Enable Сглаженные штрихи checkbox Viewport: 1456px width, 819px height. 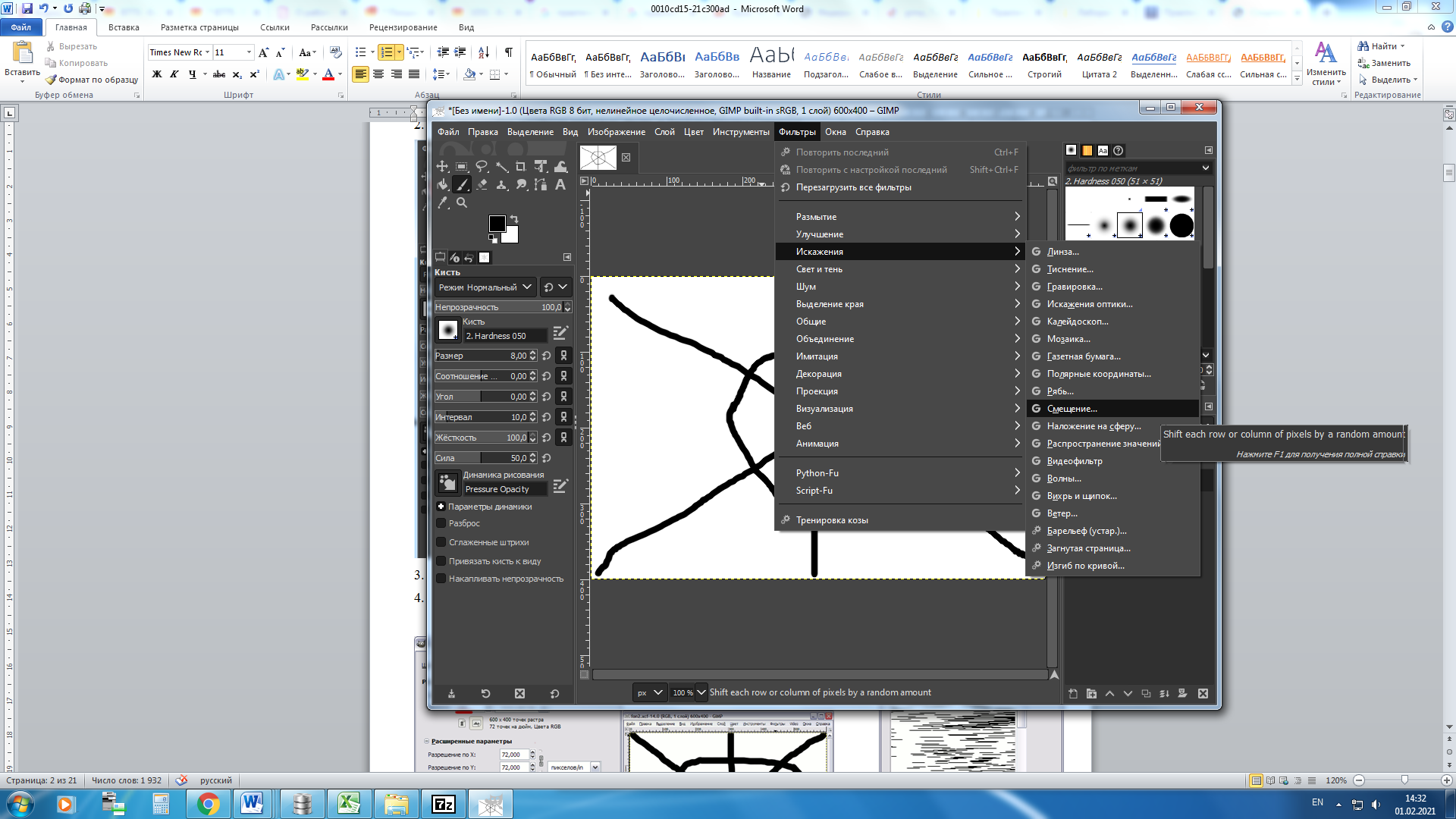click(x=442, y=541)
